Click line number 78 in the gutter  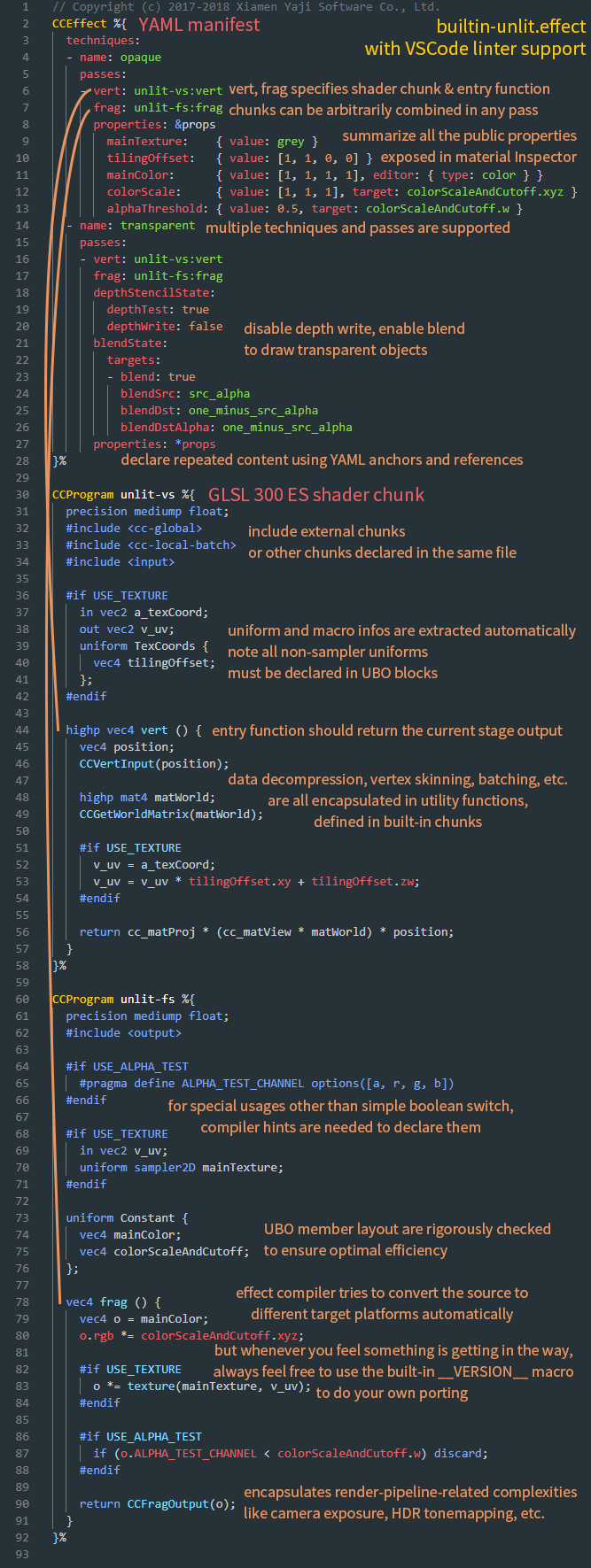(x=22, y=1302)
